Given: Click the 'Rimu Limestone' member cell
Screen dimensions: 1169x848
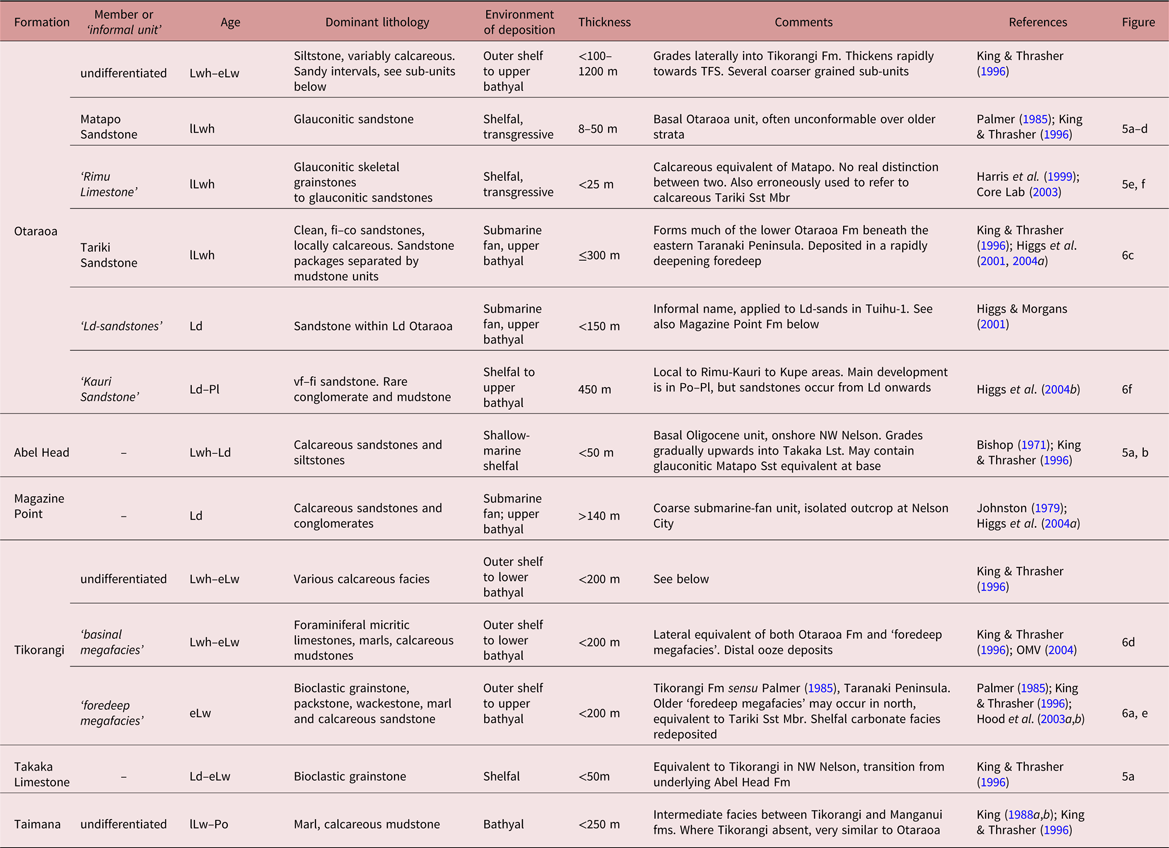Looking at the screenshot, I should tap(106, 184).
